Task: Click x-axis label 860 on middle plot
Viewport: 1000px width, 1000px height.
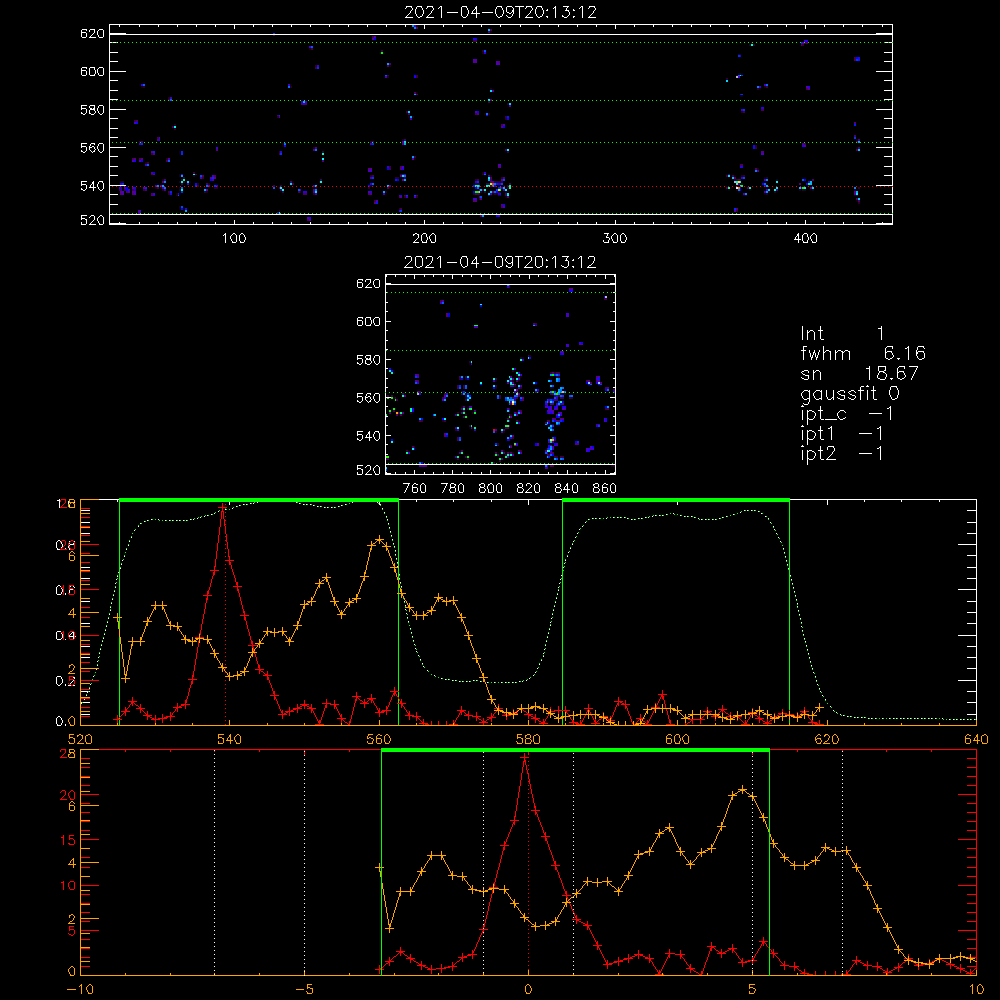Action: (605, 489)
